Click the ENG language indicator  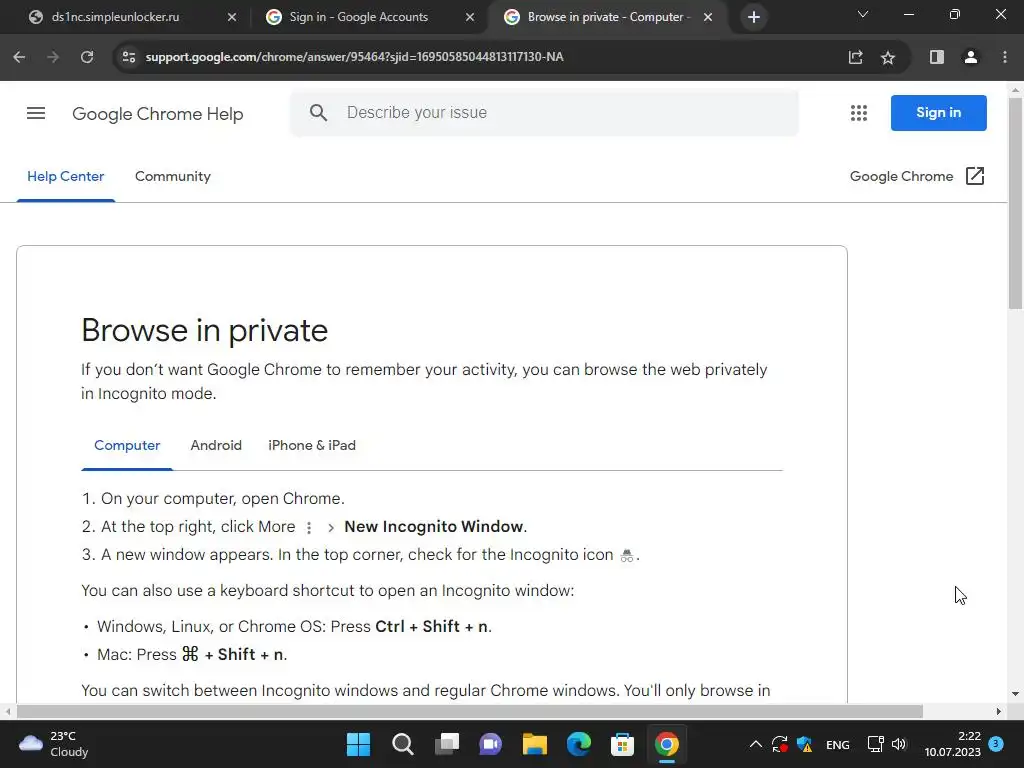(837, 744)
